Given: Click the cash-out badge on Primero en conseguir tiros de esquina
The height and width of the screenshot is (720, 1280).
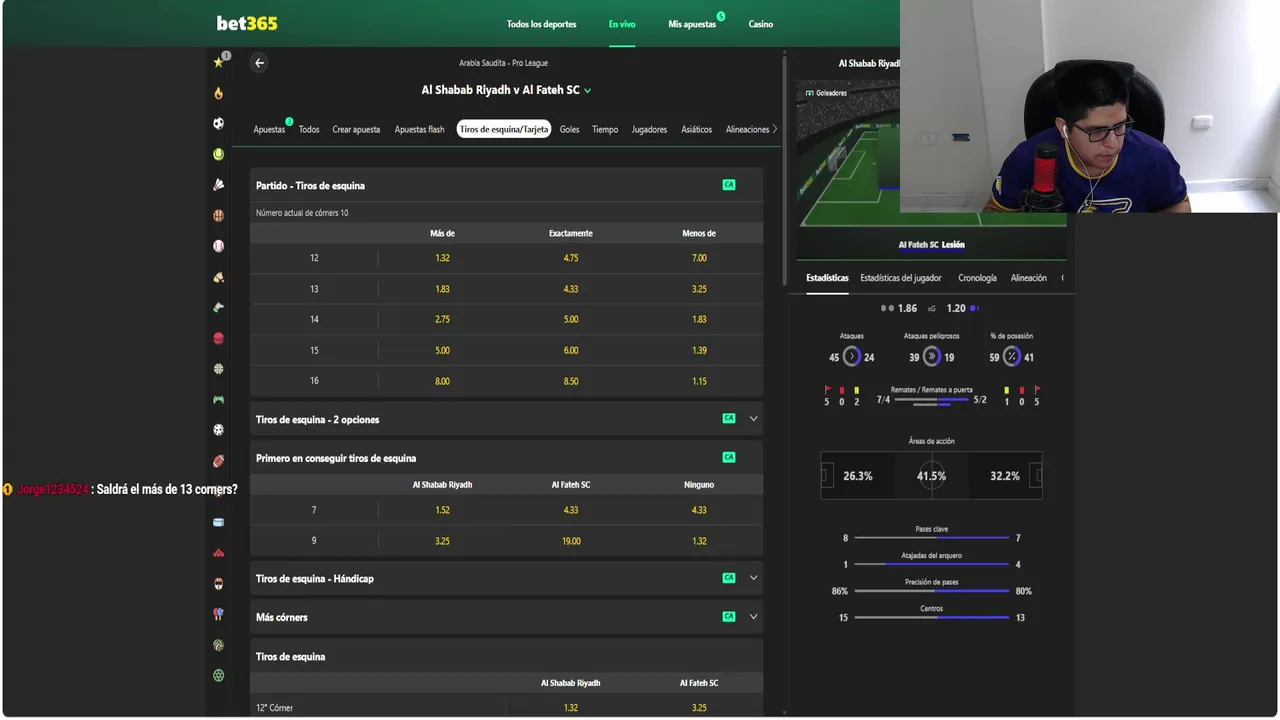Looking at the screenshot, I should (x=729, y=457).
